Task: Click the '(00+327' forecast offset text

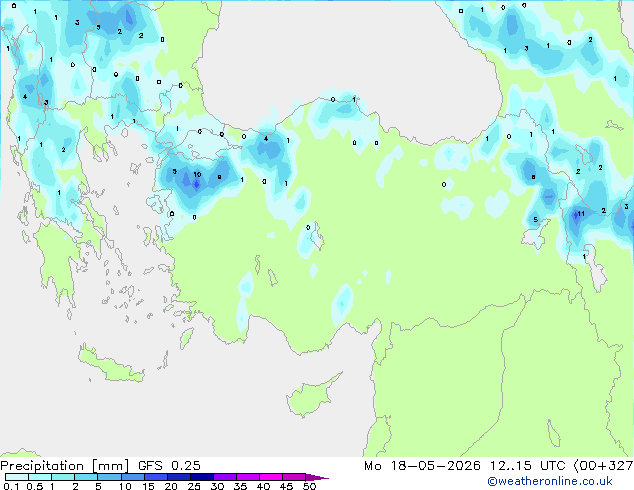Action: click(x=603, y=466)
